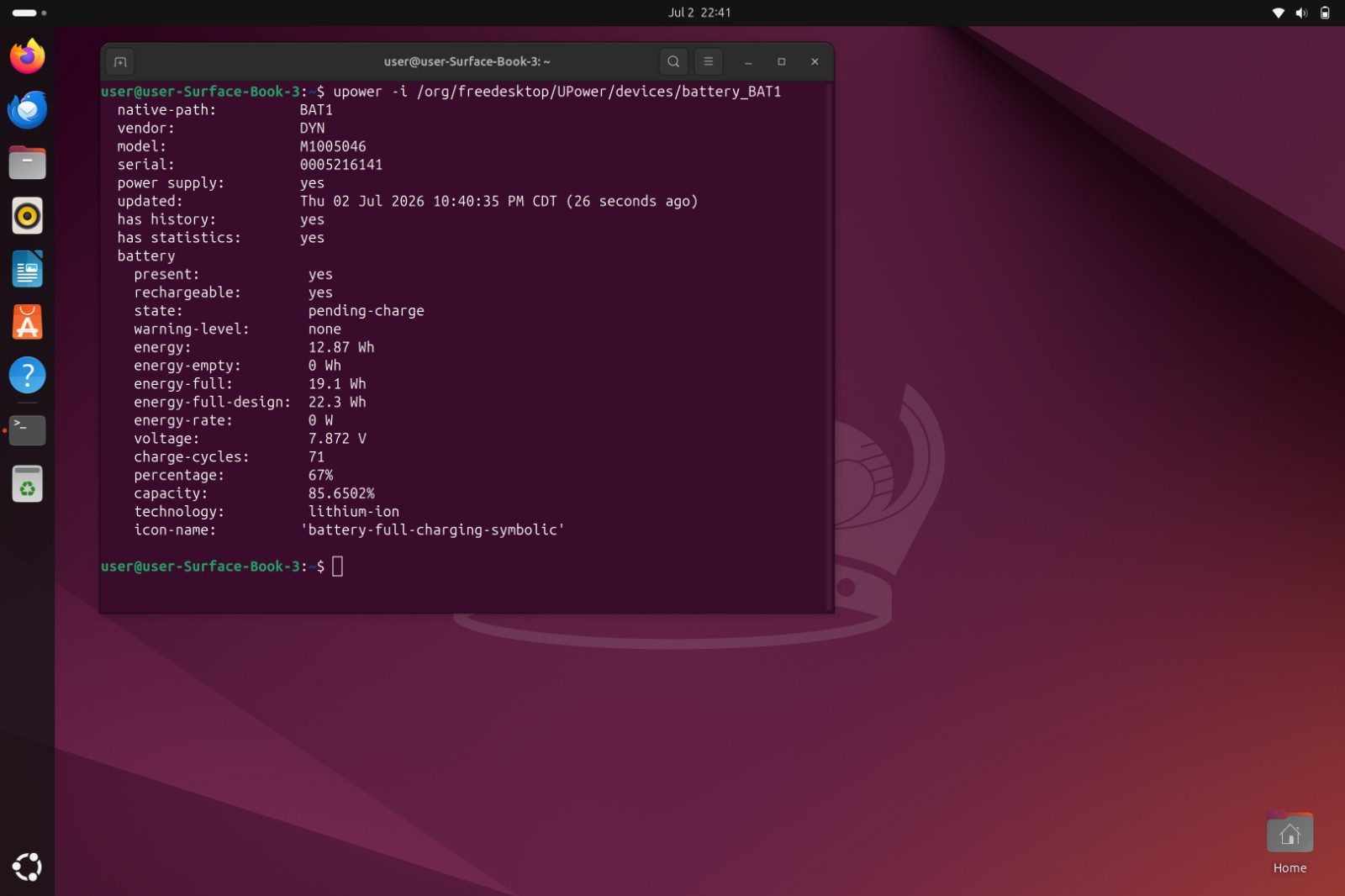The height and width of the screenshot is (896, 1345).
Task: Open LibreOffice Writer from the dock
Action: (28, 269)
